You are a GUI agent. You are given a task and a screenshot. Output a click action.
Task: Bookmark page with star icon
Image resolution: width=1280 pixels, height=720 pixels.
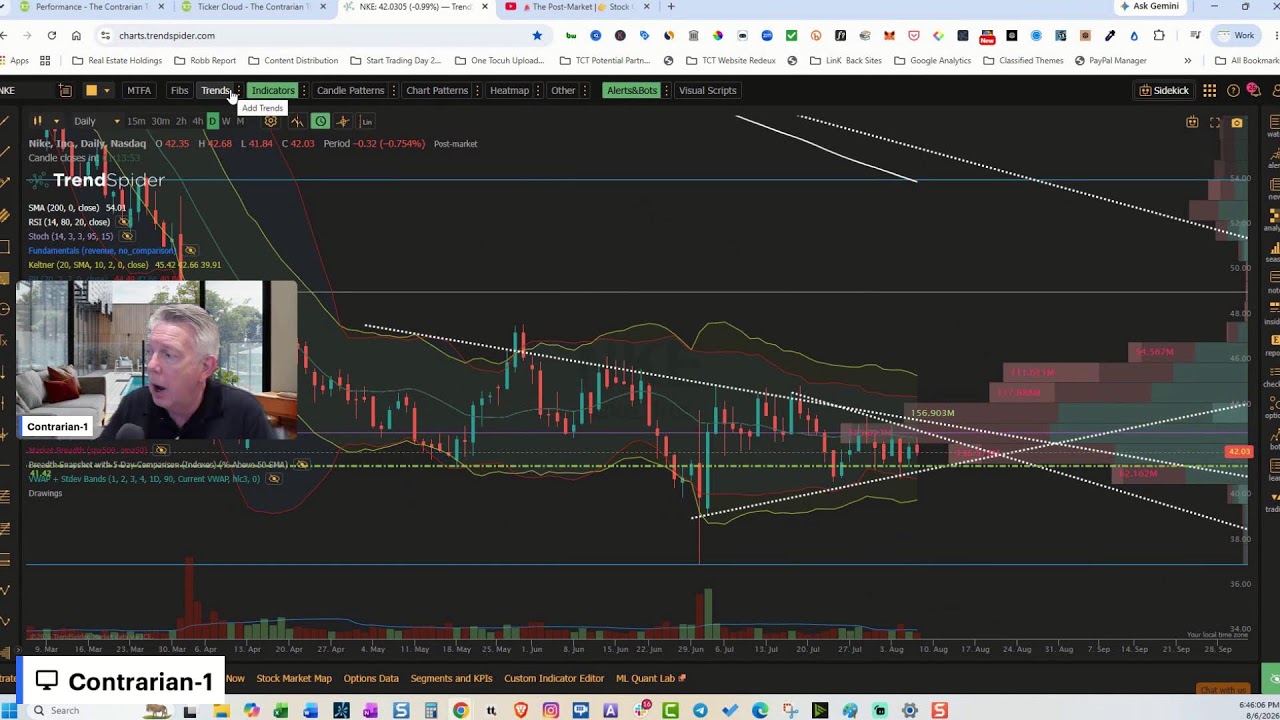(537, 35)
